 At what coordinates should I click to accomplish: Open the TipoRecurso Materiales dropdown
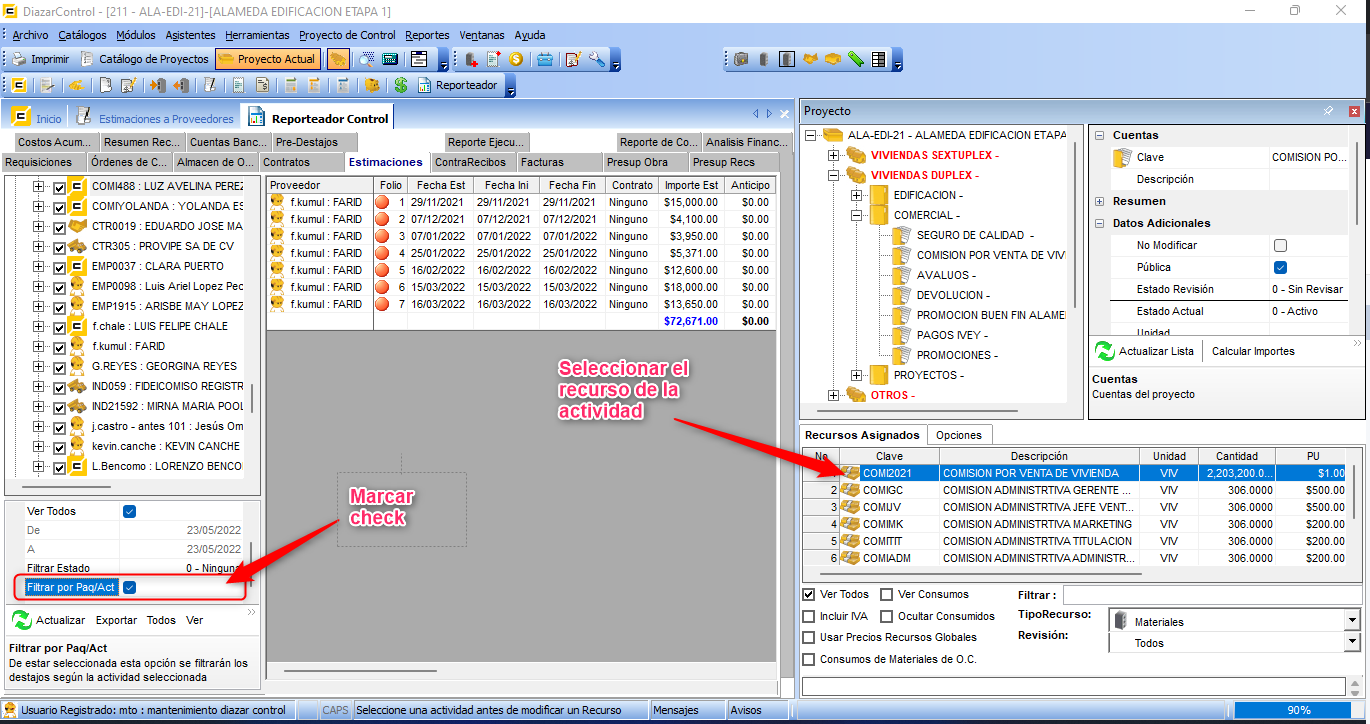1352,621
